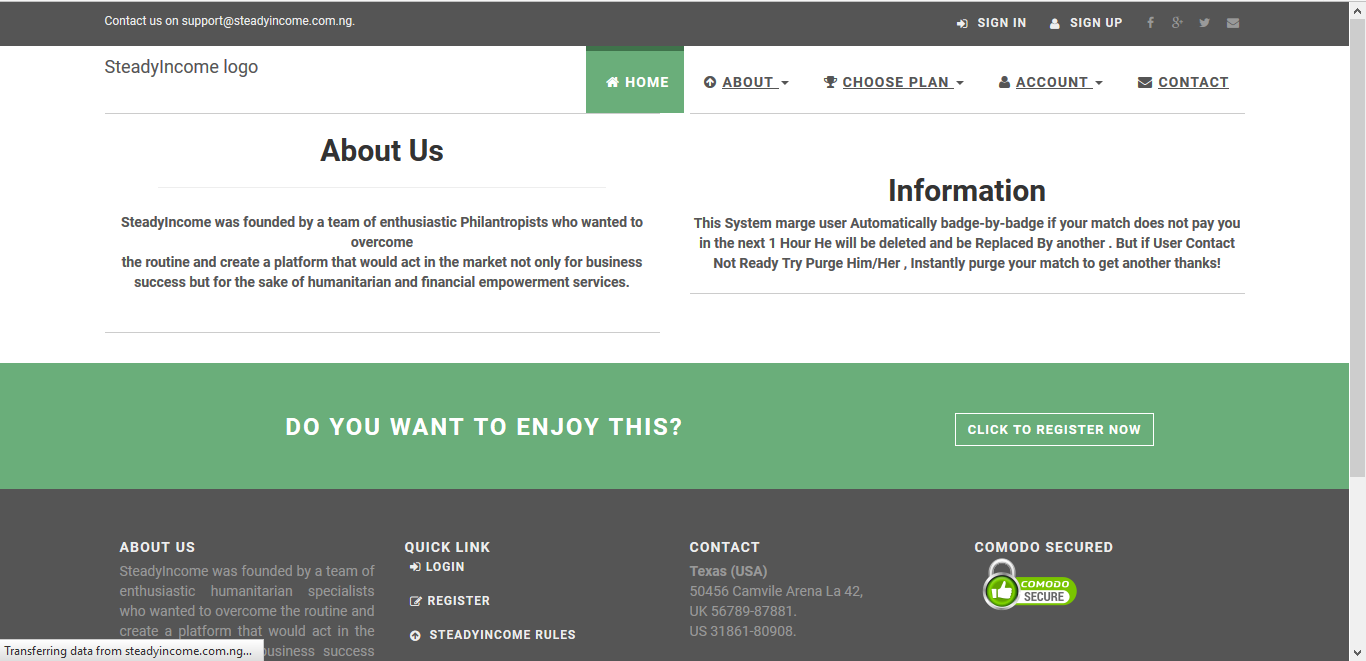The width and height of the screenshot is (1366, 661).
Task: Open the LOGIN quick link in footer
Action: 437,567
